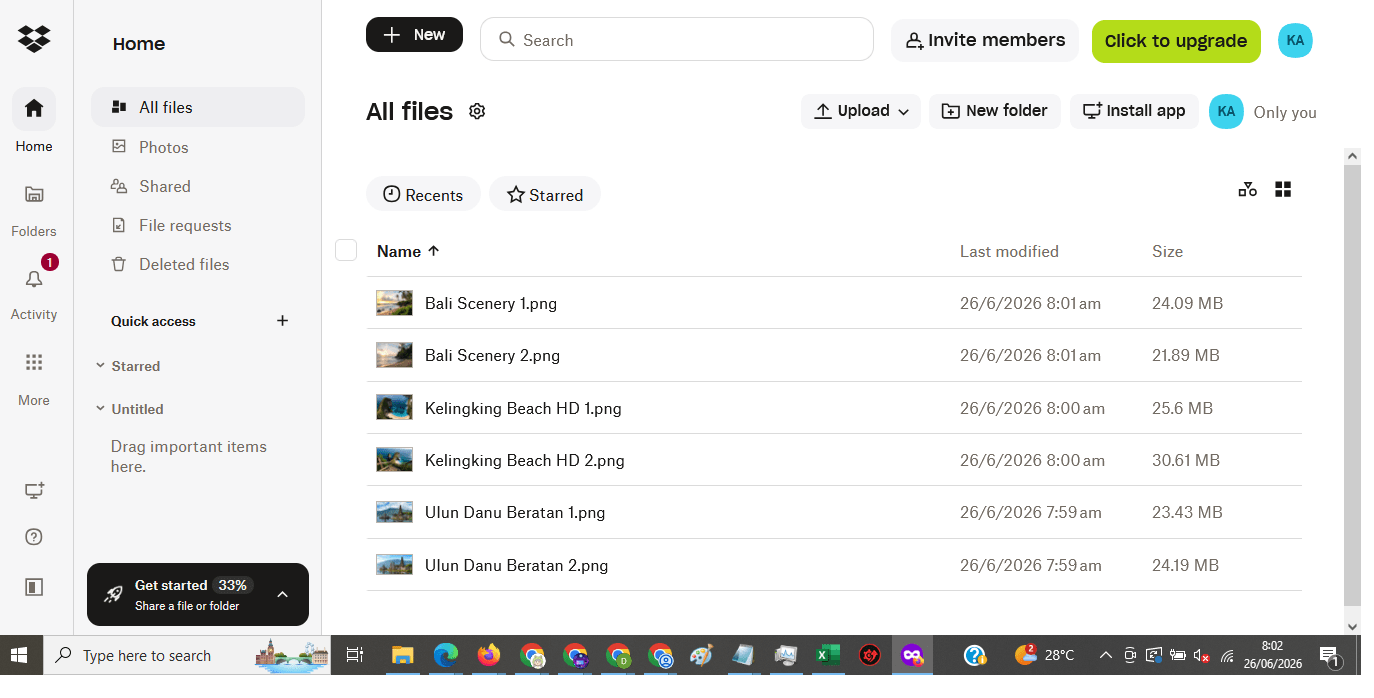This screenshot has width=1374, height=698.
Task: Open the Get started 33% progress card
Action: [198, 594]
